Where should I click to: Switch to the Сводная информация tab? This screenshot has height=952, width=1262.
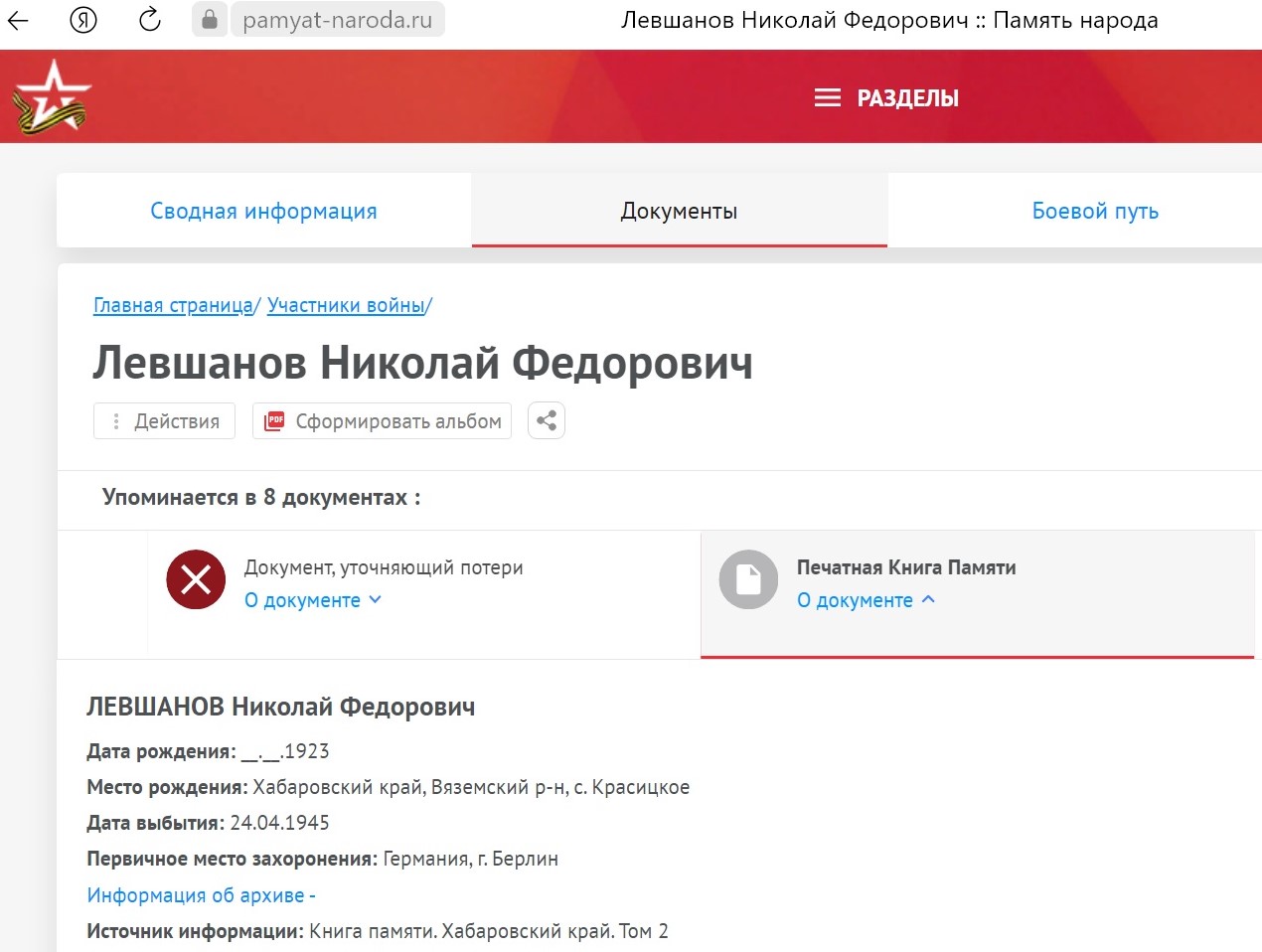pos(263,211)
